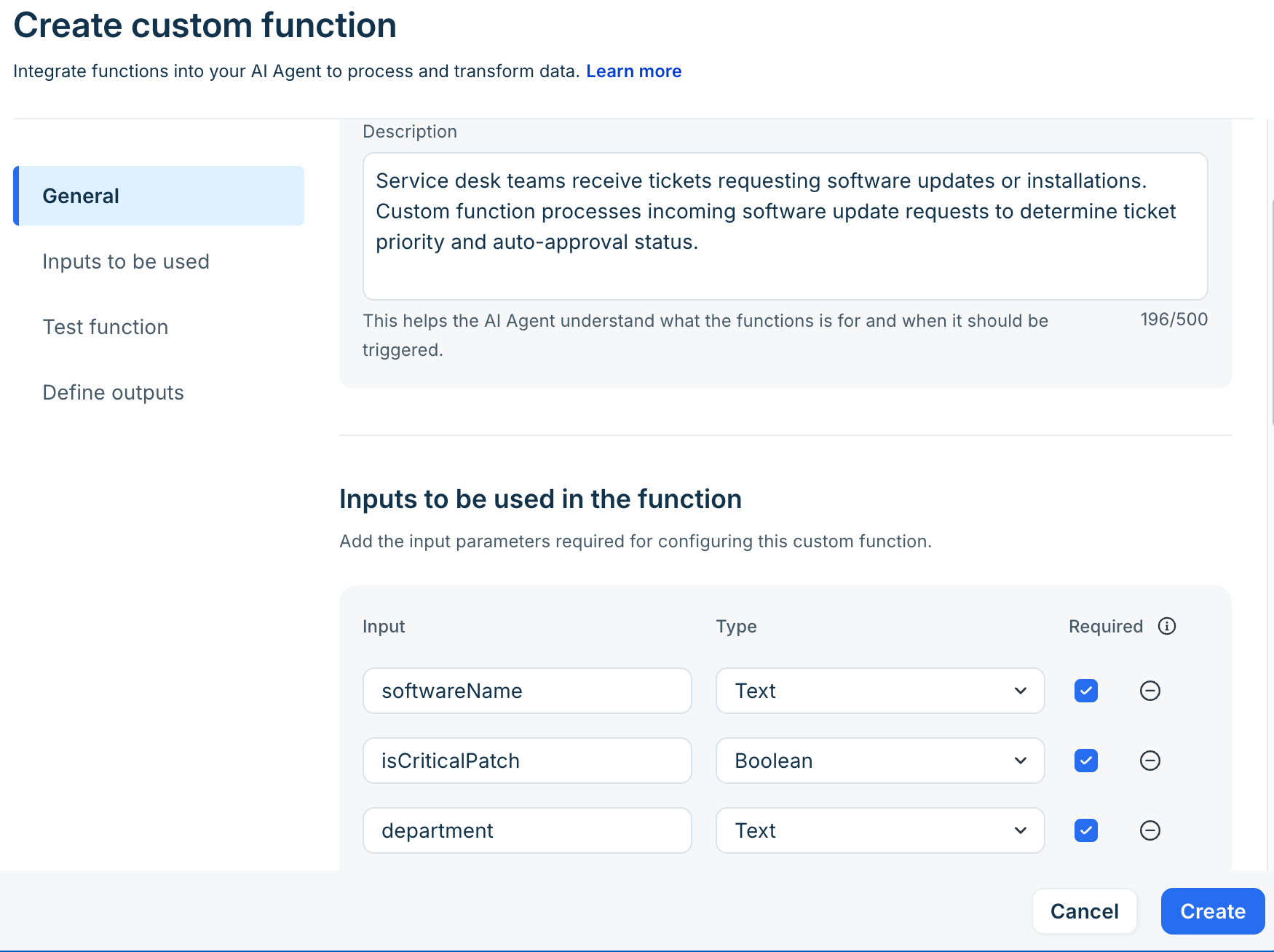Image resolution: width=1274 pixels, height=952 pixels.
Task: Select the General section tab
Action: [159, 196]
